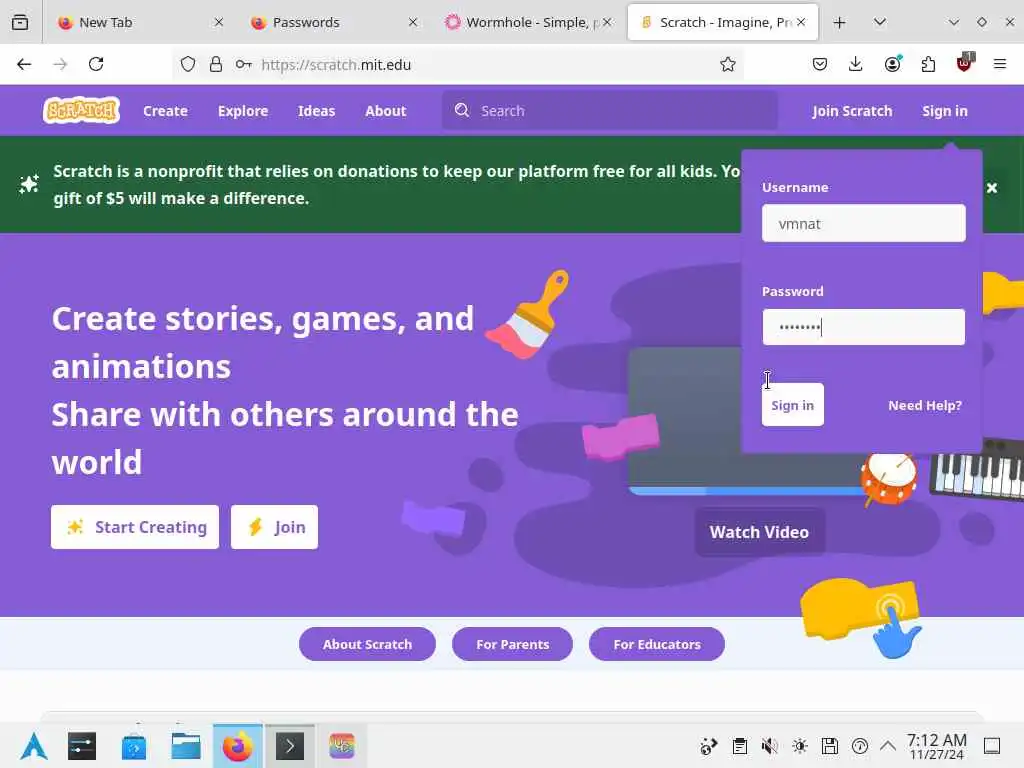Open a new browser tab

tap(840, 22)
